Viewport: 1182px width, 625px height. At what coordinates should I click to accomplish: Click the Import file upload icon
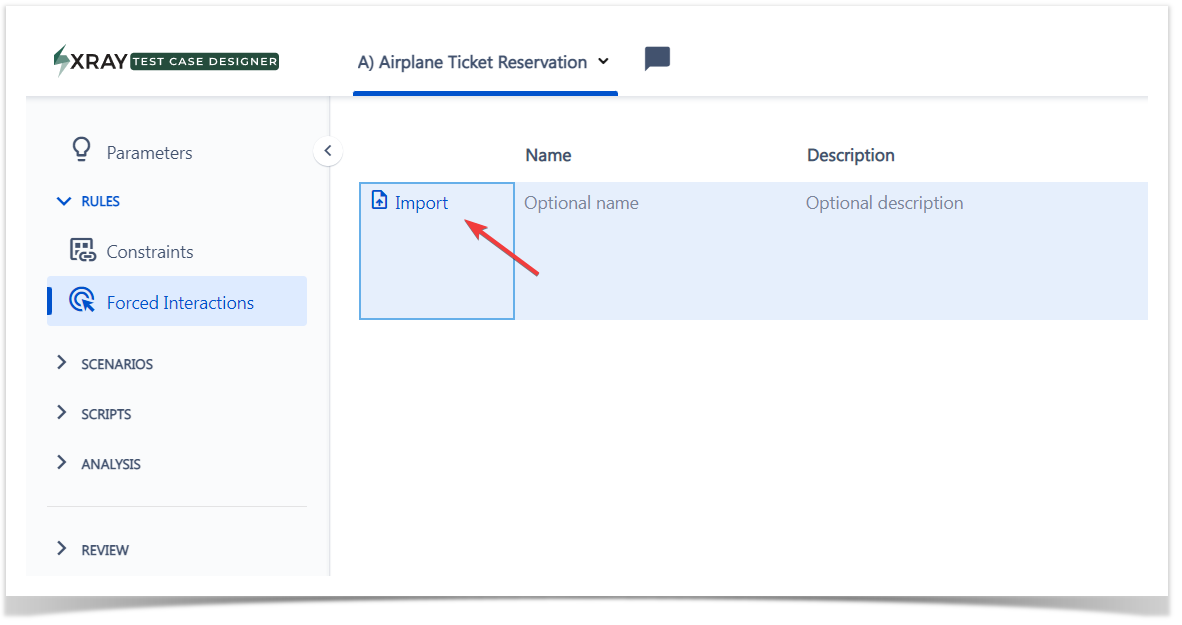pos(380,200)
